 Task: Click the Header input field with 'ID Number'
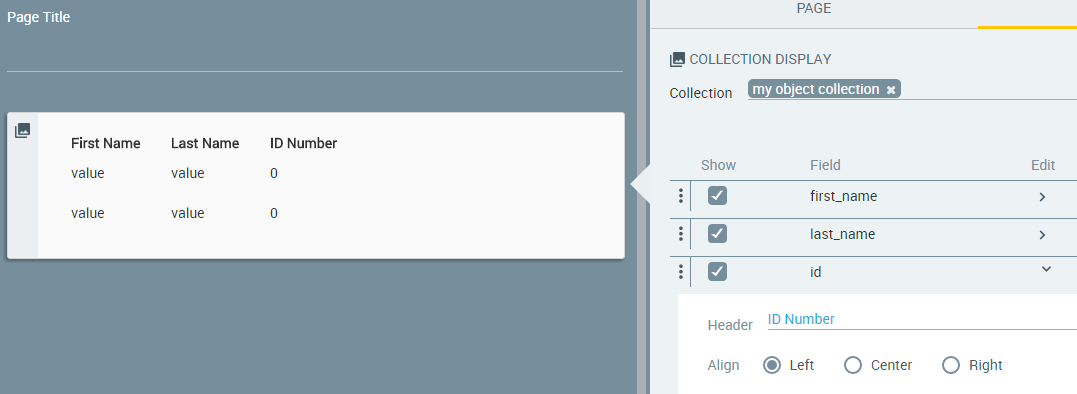(x=922, y=320)
